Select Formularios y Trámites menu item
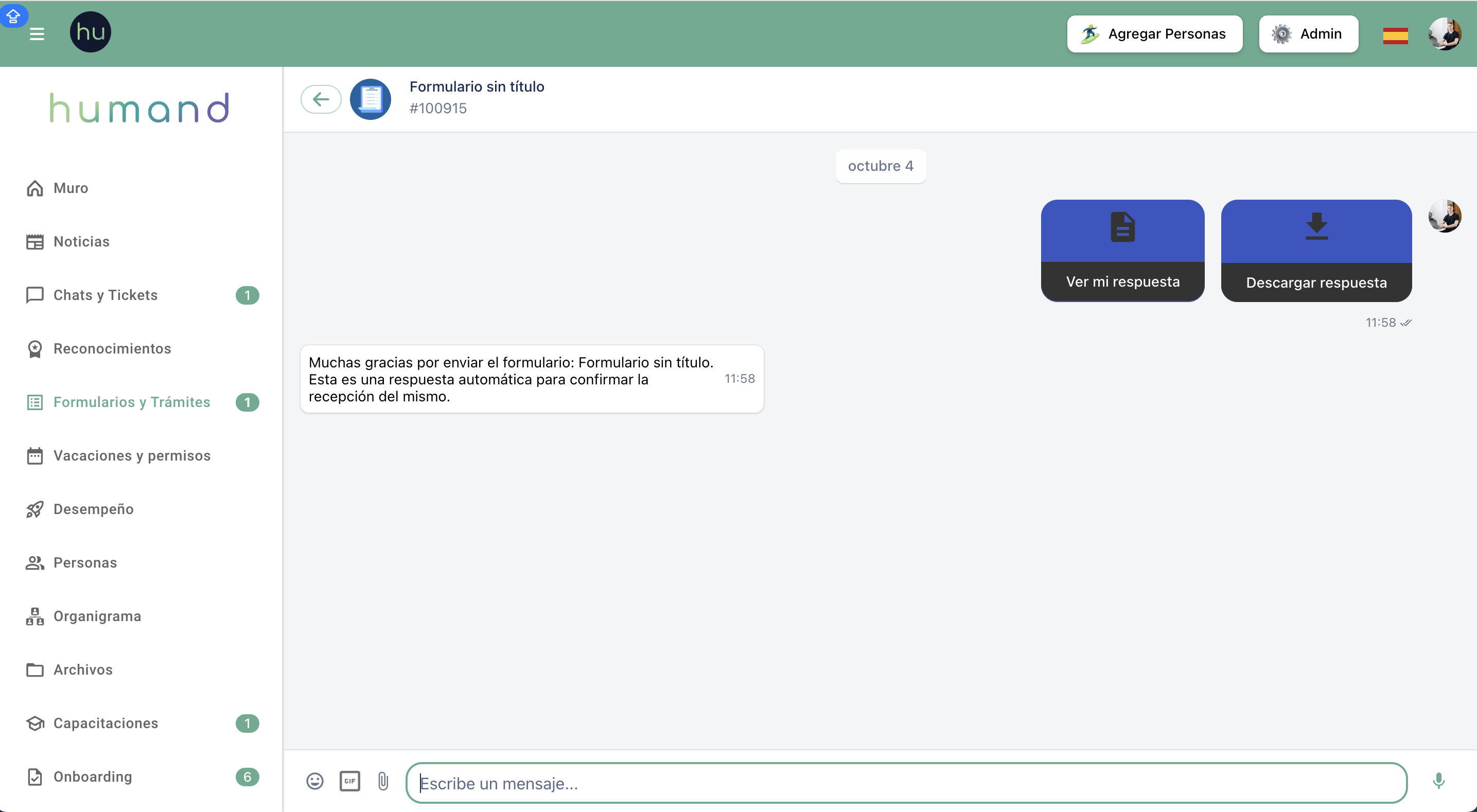 131,402
